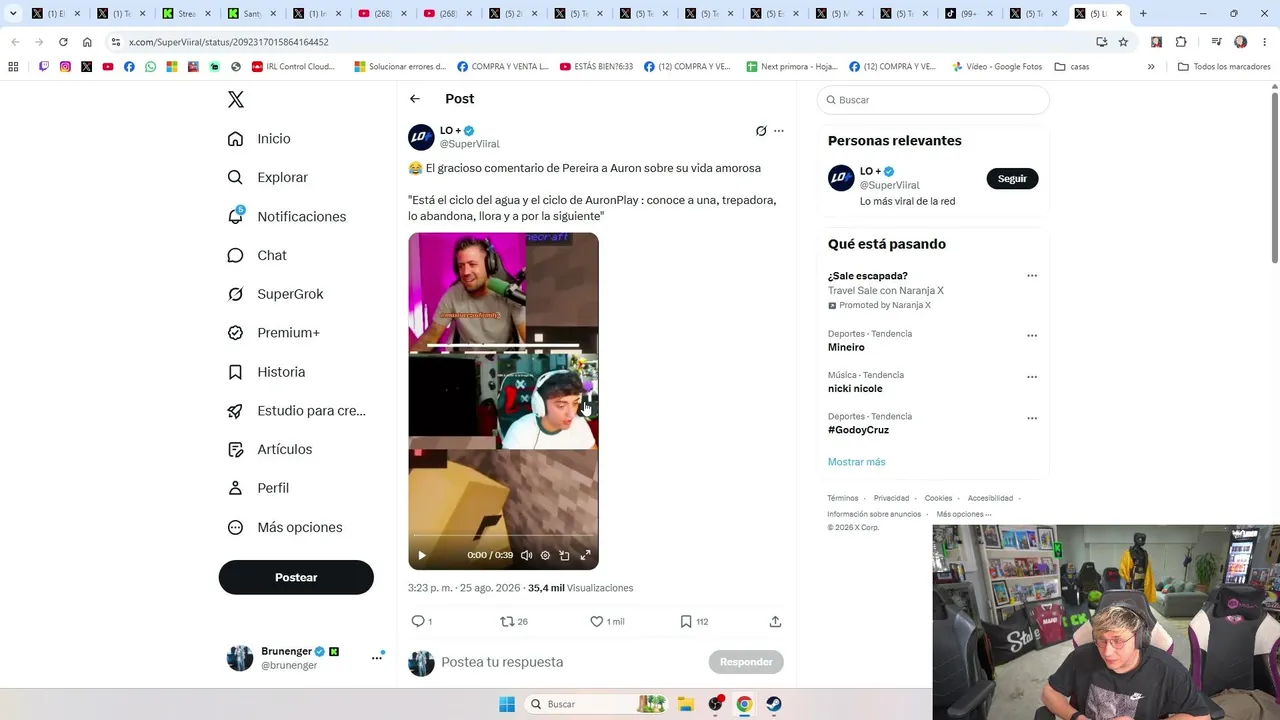
Task: Open LO + profile avatar on the post
Action: 421,137
